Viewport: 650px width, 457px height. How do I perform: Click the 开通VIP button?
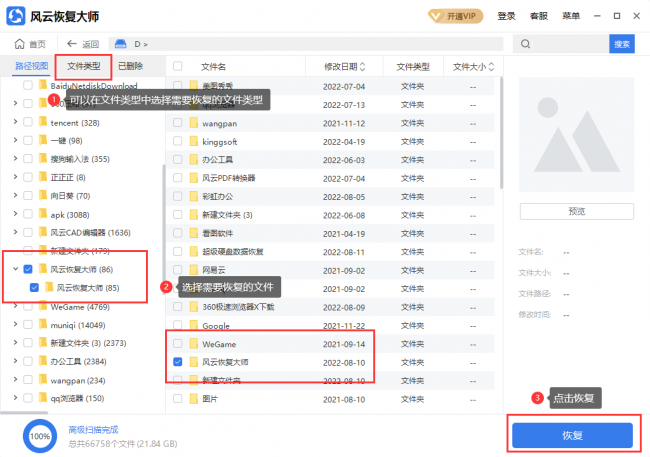point(456,17)
